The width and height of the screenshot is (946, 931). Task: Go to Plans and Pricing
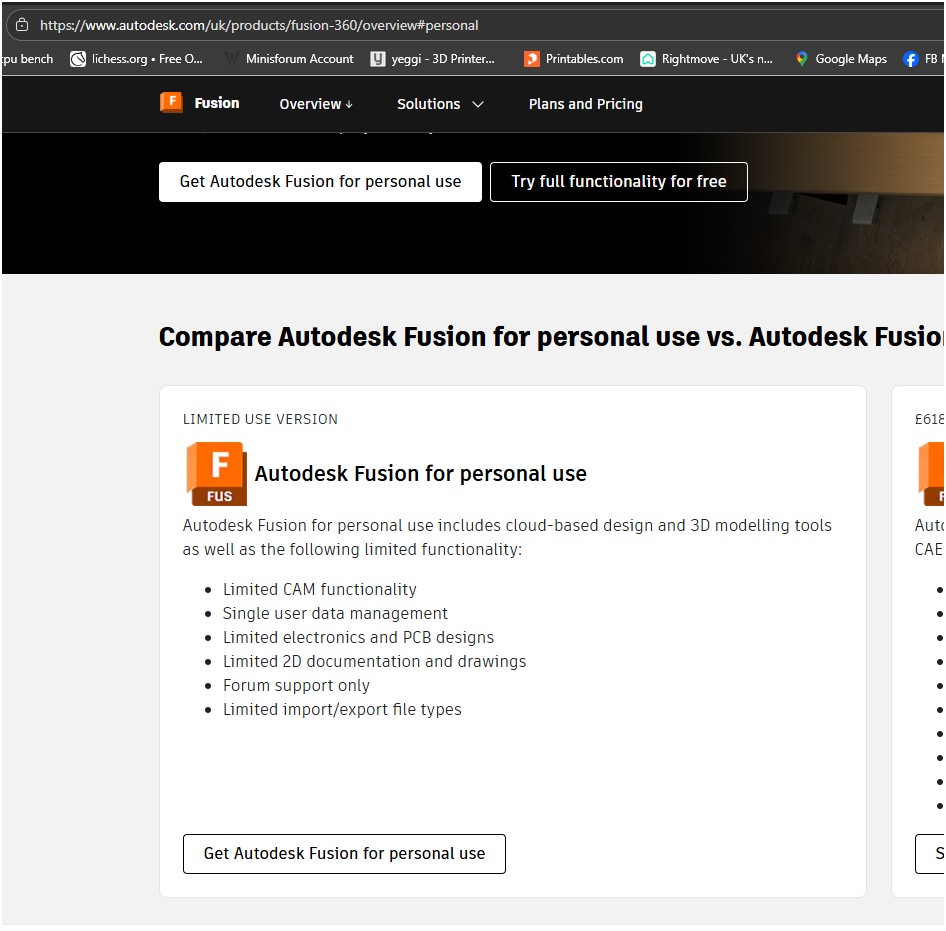pyautogui.click(x=585, y=104)
